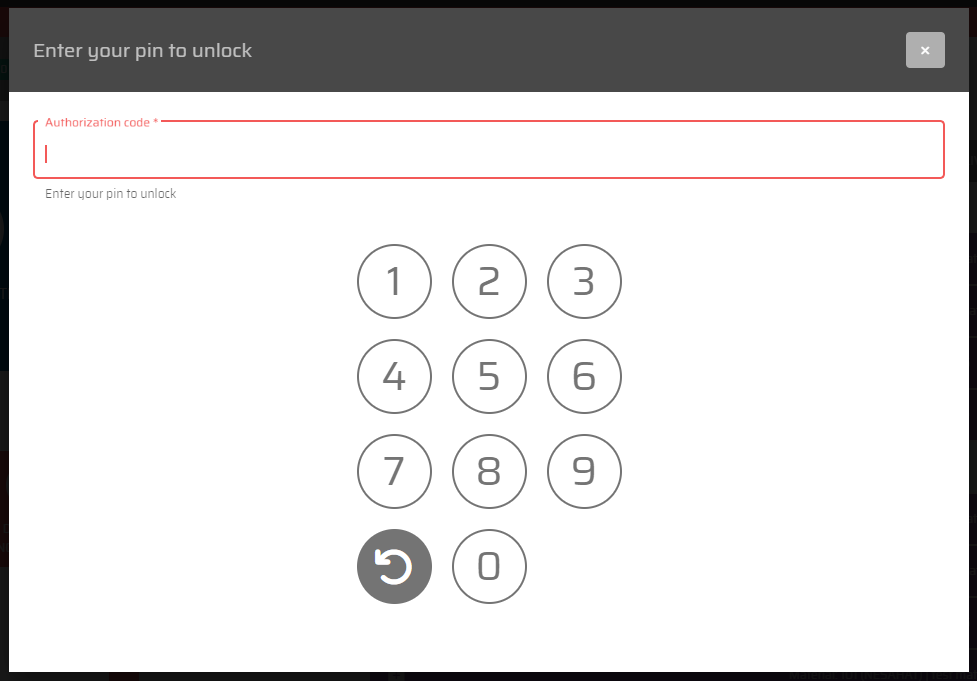Click the circular undo arrow reset button
The width and height of the screenshot is (977, 681).
394,566
